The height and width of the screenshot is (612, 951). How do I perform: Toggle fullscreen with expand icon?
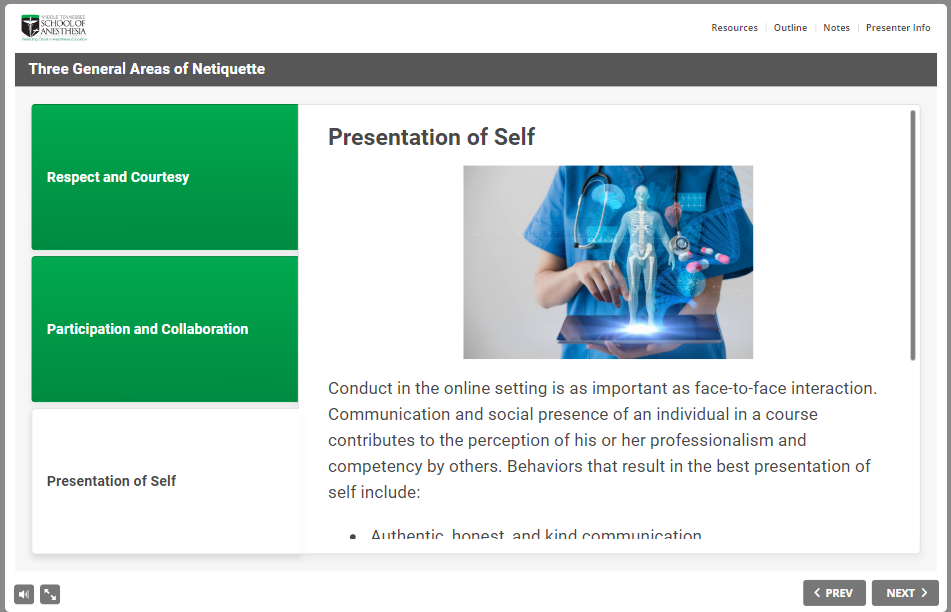coord(50,593)
